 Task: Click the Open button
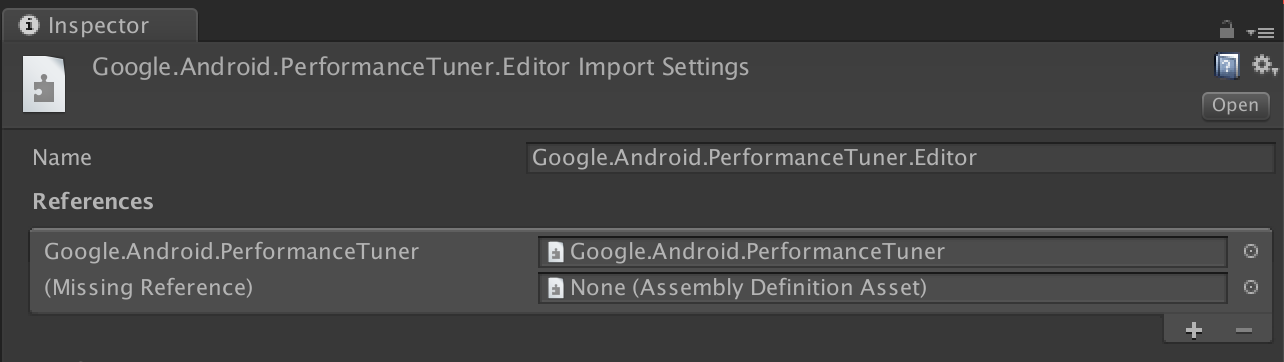coord(1236,106)
